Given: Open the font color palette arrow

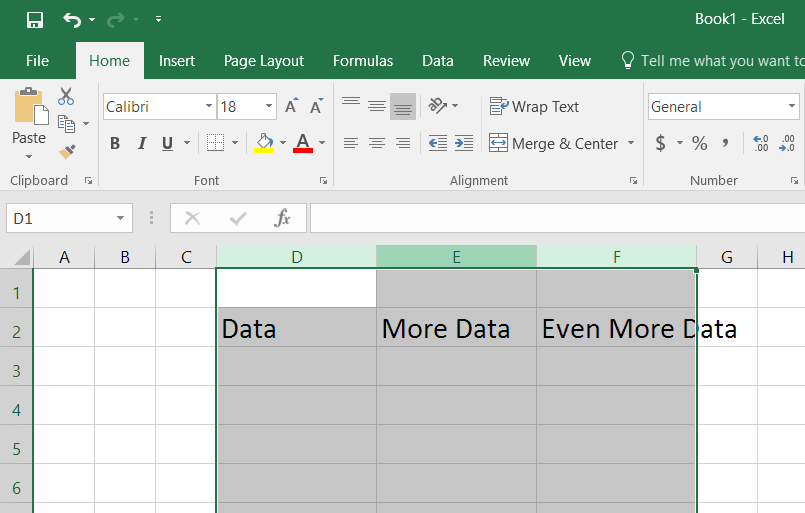Looking at the screenshot, I should tap(322, 143).
